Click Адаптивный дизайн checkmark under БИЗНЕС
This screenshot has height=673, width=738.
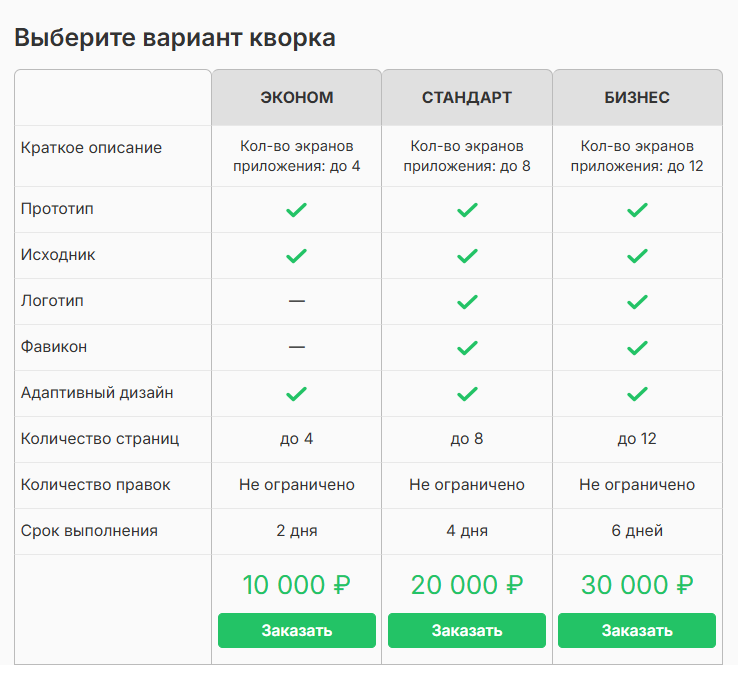pyautogui.click(x=637, y=394)
